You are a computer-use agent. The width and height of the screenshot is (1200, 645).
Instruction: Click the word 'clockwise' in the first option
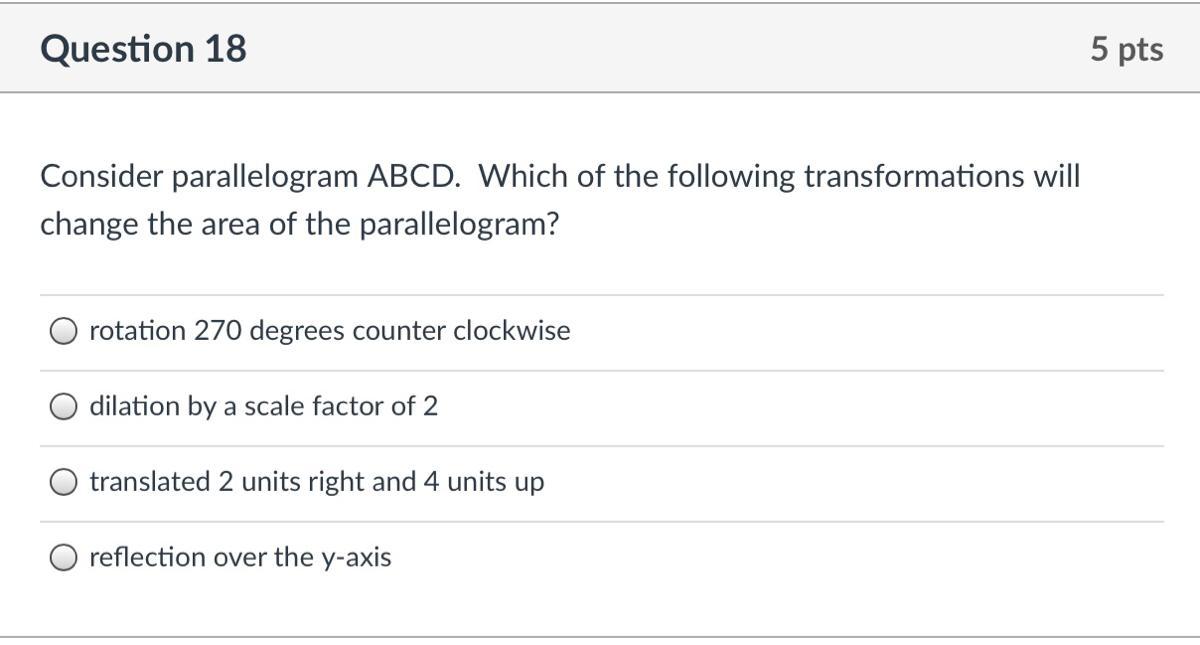click(x=512, y=331)
